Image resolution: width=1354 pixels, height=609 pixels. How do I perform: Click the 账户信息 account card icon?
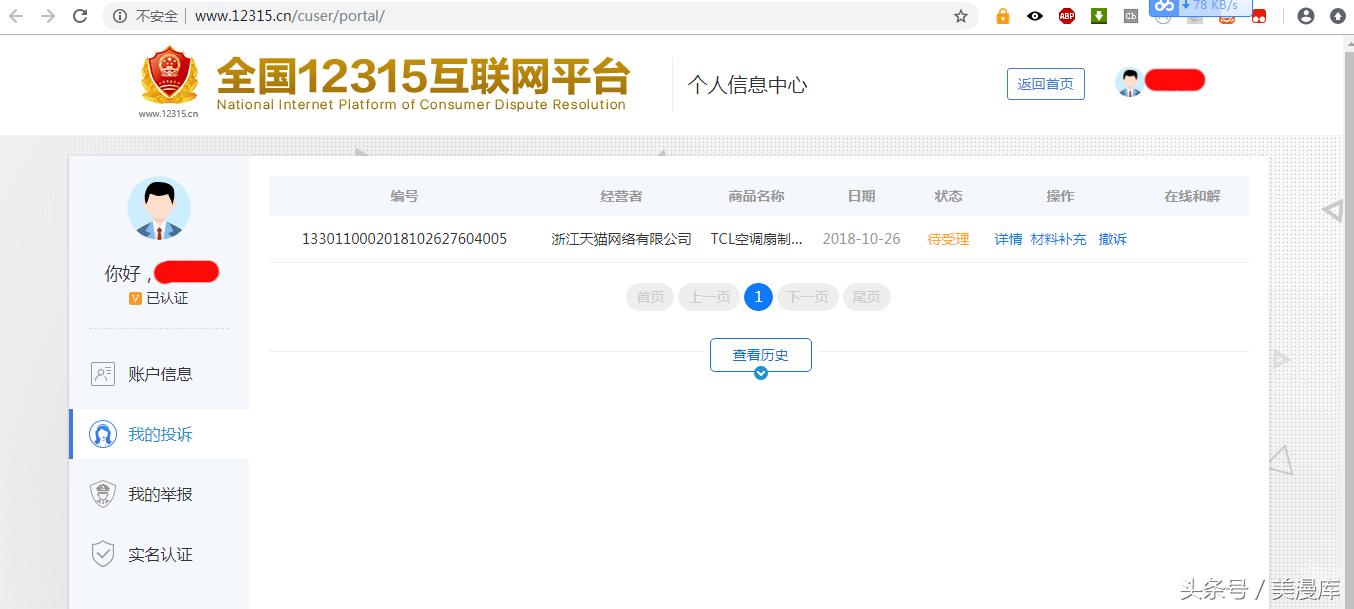103,373
